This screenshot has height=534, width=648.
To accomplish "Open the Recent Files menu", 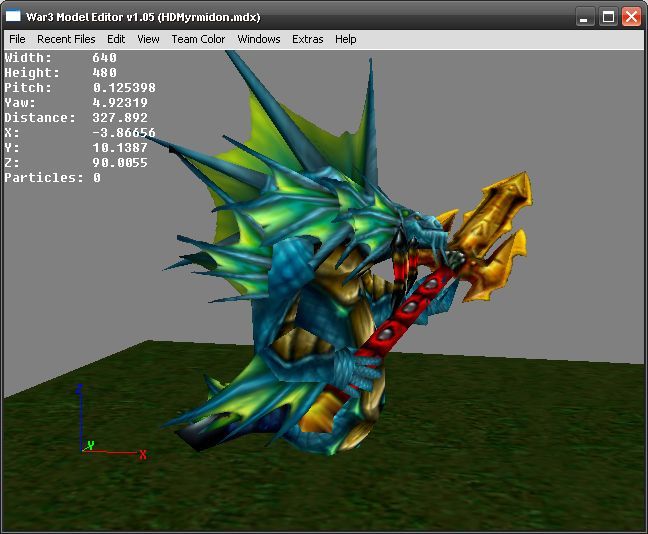I will [x=66, y=39].
